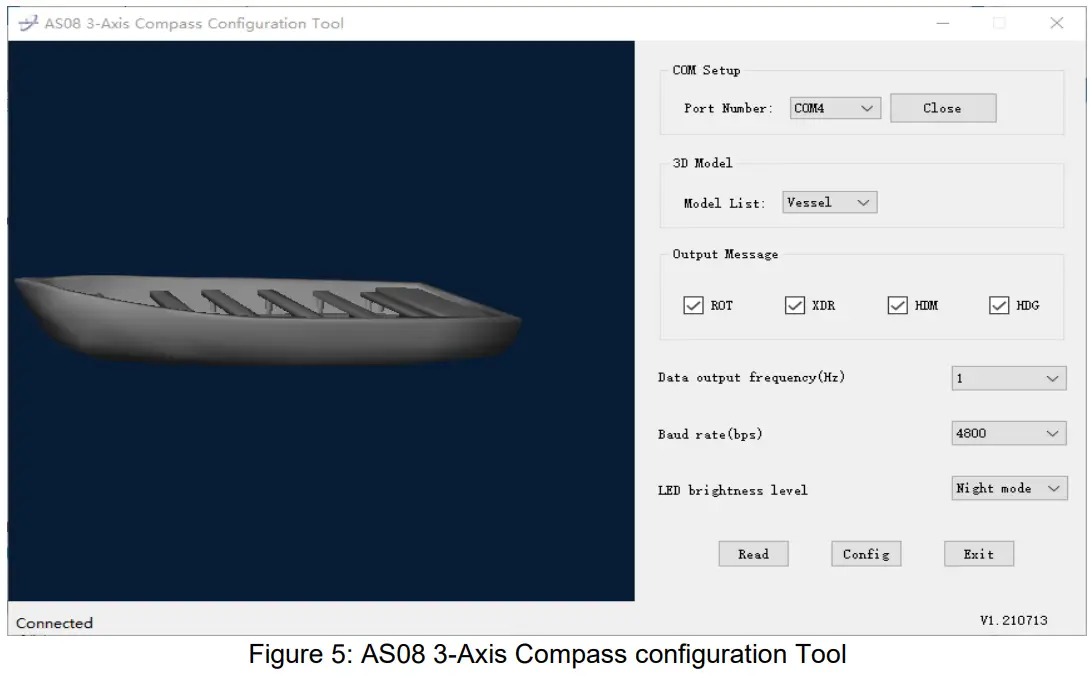Viewport: 1091px width, 677px height.
Task: Click the Port Number label
Action: click(x=728, y=108)
